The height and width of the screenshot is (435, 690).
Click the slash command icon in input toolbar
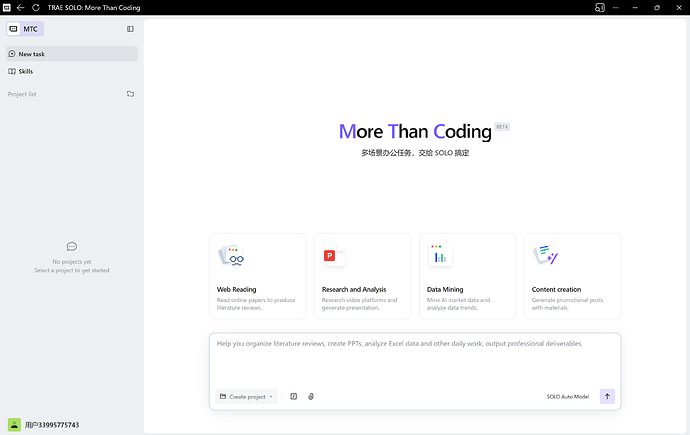coord(294,396)
